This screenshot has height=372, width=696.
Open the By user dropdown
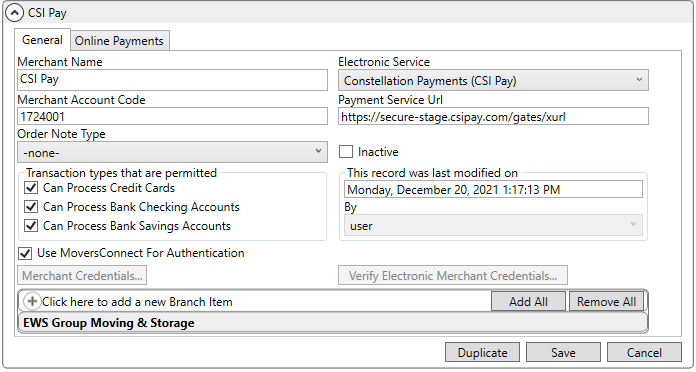pos(493,226)
